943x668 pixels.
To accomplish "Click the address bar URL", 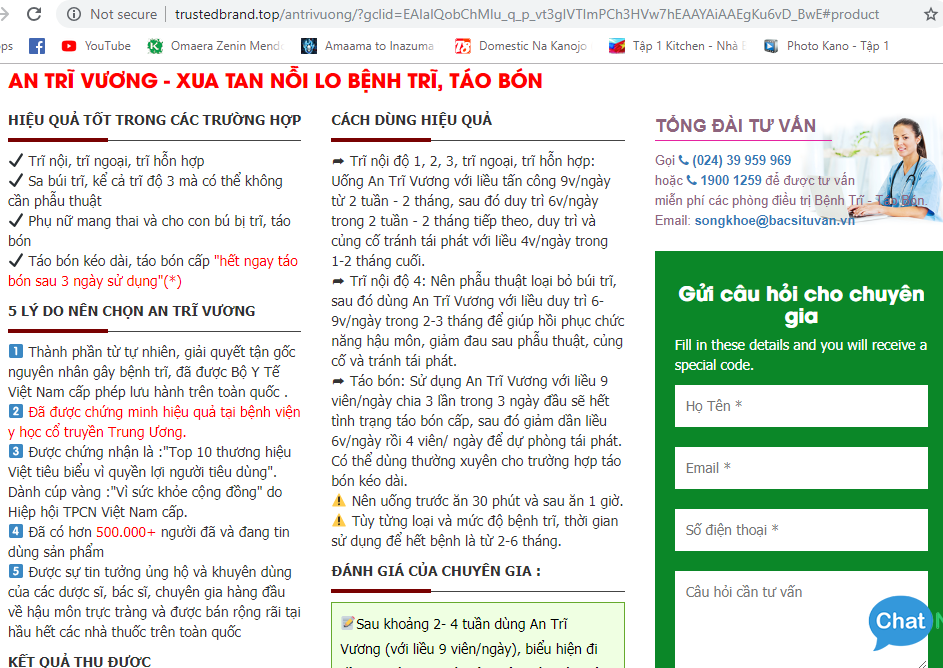I will point(526,14).
